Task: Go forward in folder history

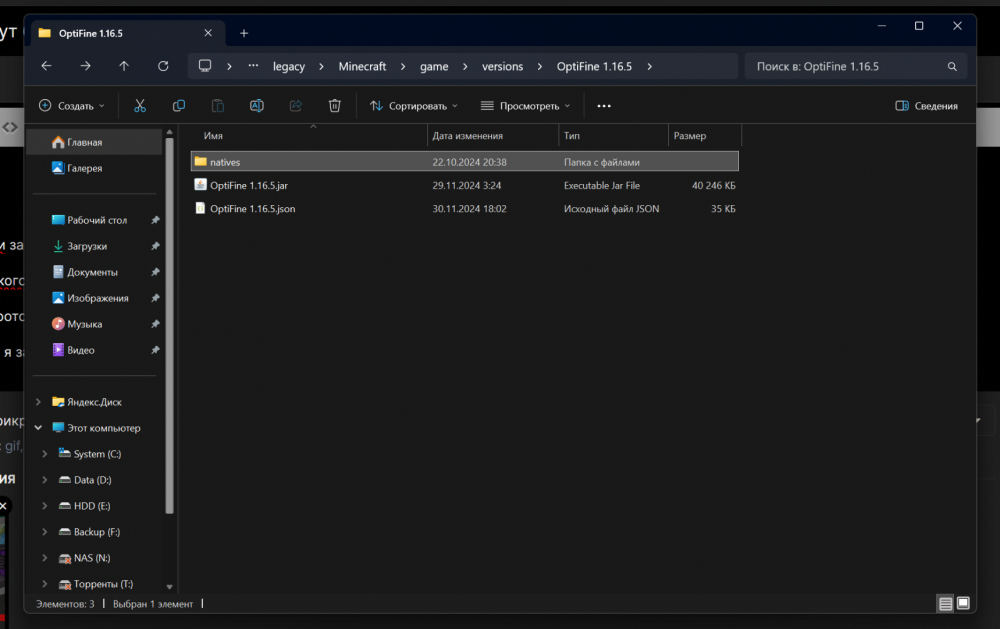Action: [x=85, y=66]
